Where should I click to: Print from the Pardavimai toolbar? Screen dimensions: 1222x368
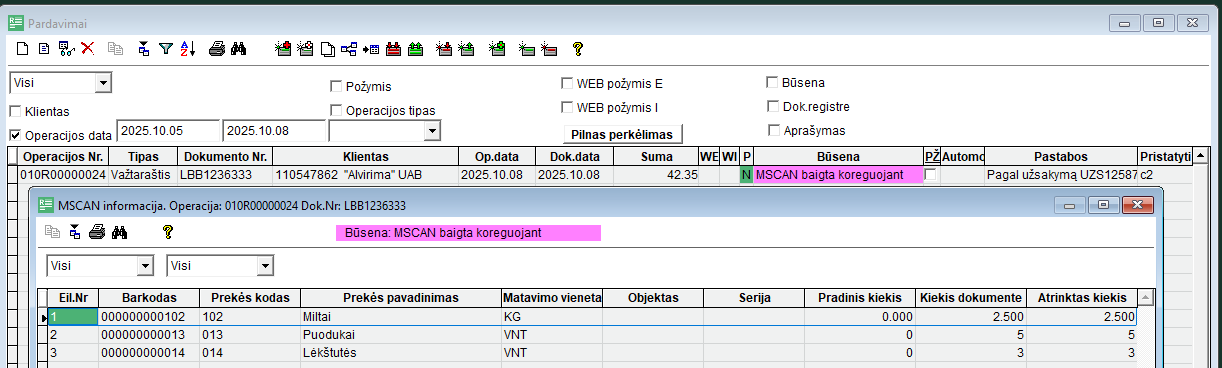point(216,47)
